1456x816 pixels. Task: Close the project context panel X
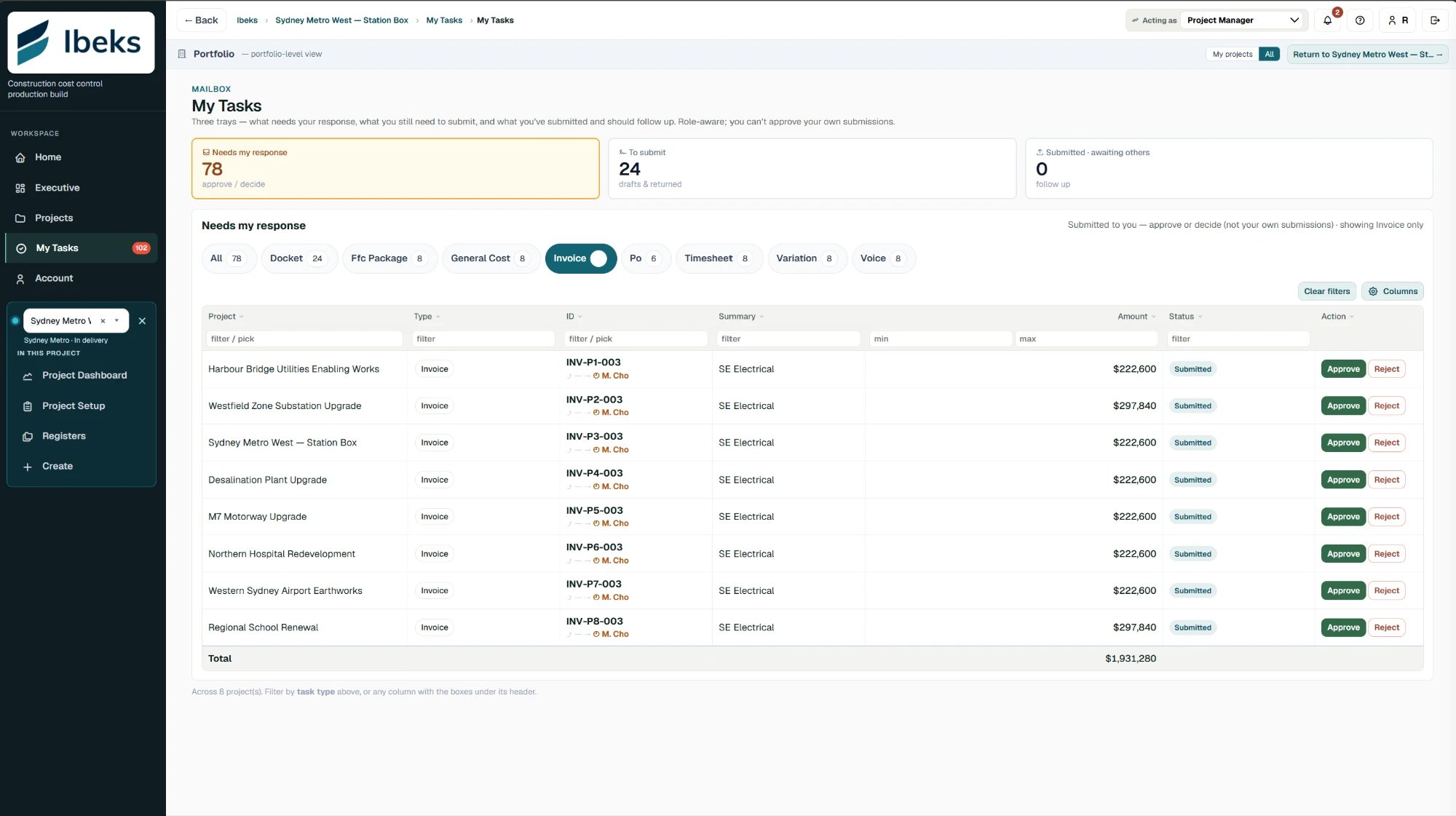coord(142,321)
